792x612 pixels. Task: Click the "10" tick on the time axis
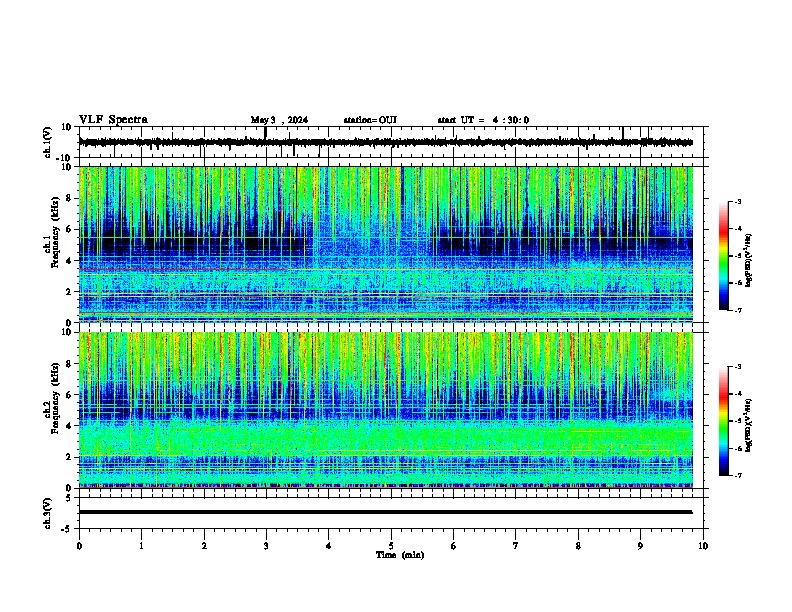tap(703, 546)
